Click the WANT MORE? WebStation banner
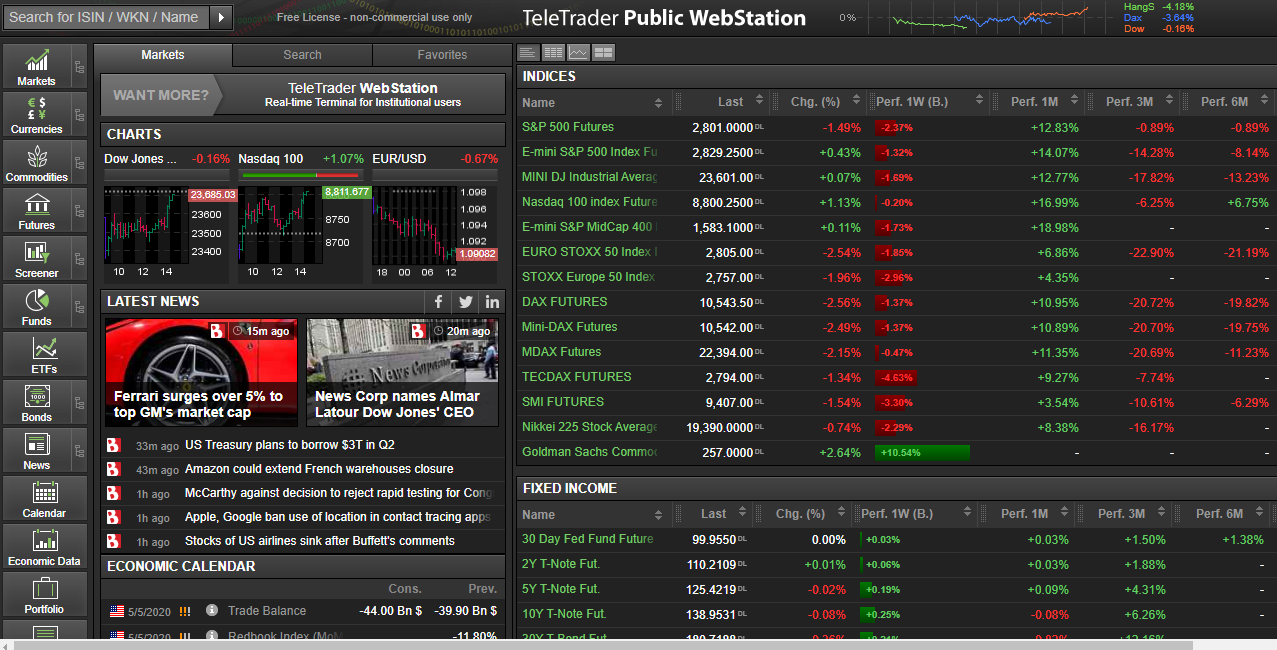The image size is (1277, 650). (x=303, y=95)
